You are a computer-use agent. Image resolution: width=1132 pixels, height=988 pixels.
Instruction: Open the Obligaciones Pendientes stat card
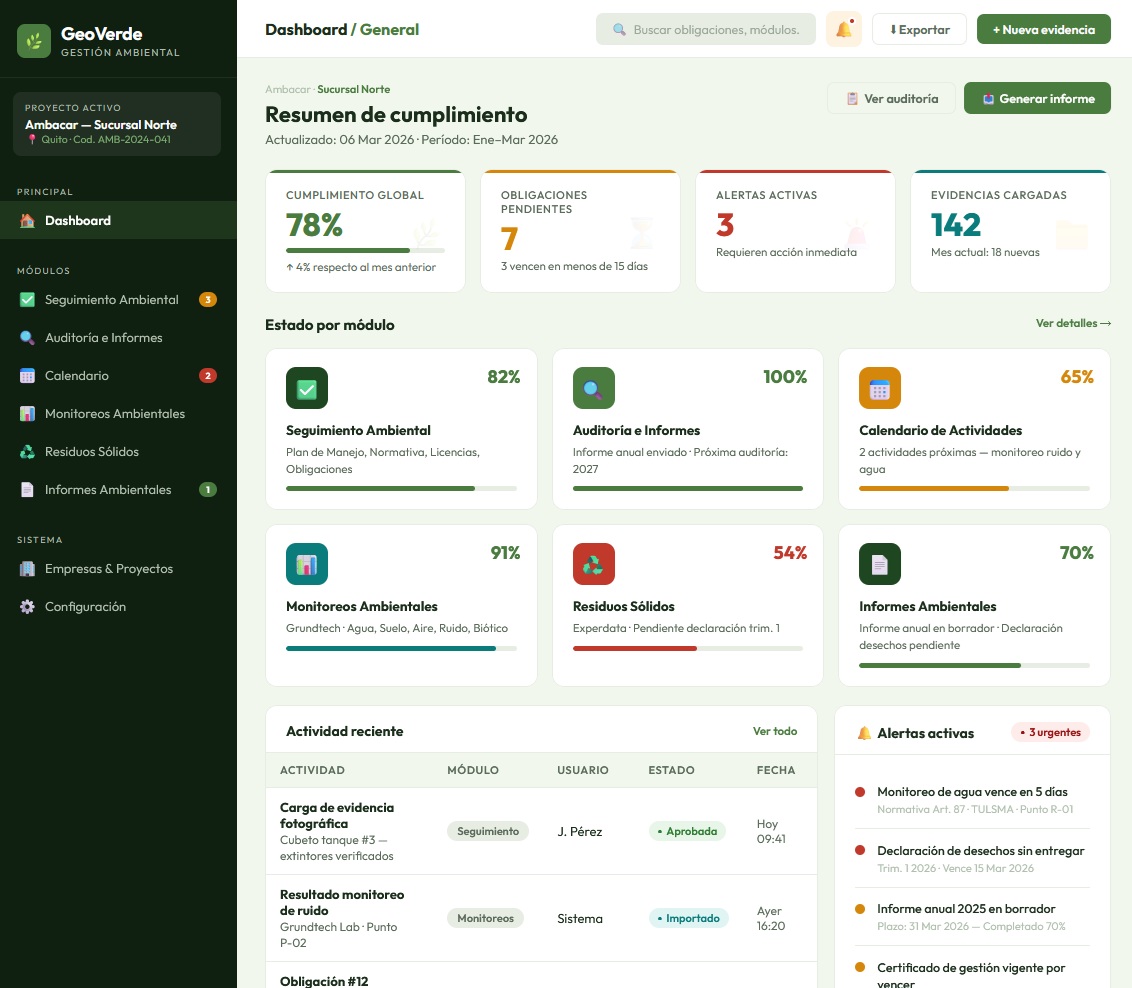pyautogui.click(x=580, y=231)
